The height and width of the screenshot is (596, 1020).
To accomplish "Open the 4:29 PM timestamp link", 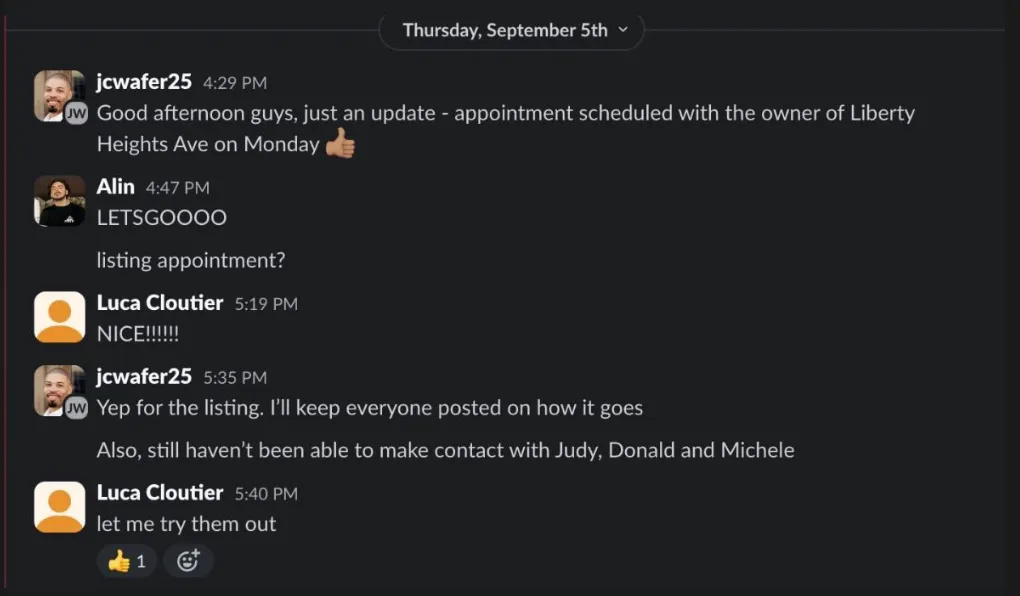I will 235,84.
